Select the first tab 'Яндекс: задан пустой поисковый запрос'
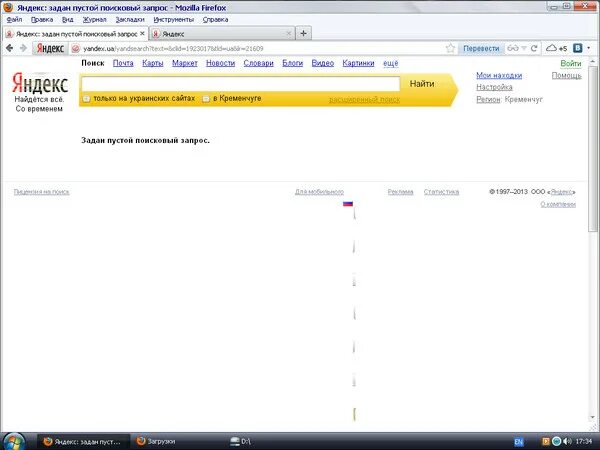The height and width of the screenshot is (450, 600). [75, 34]
